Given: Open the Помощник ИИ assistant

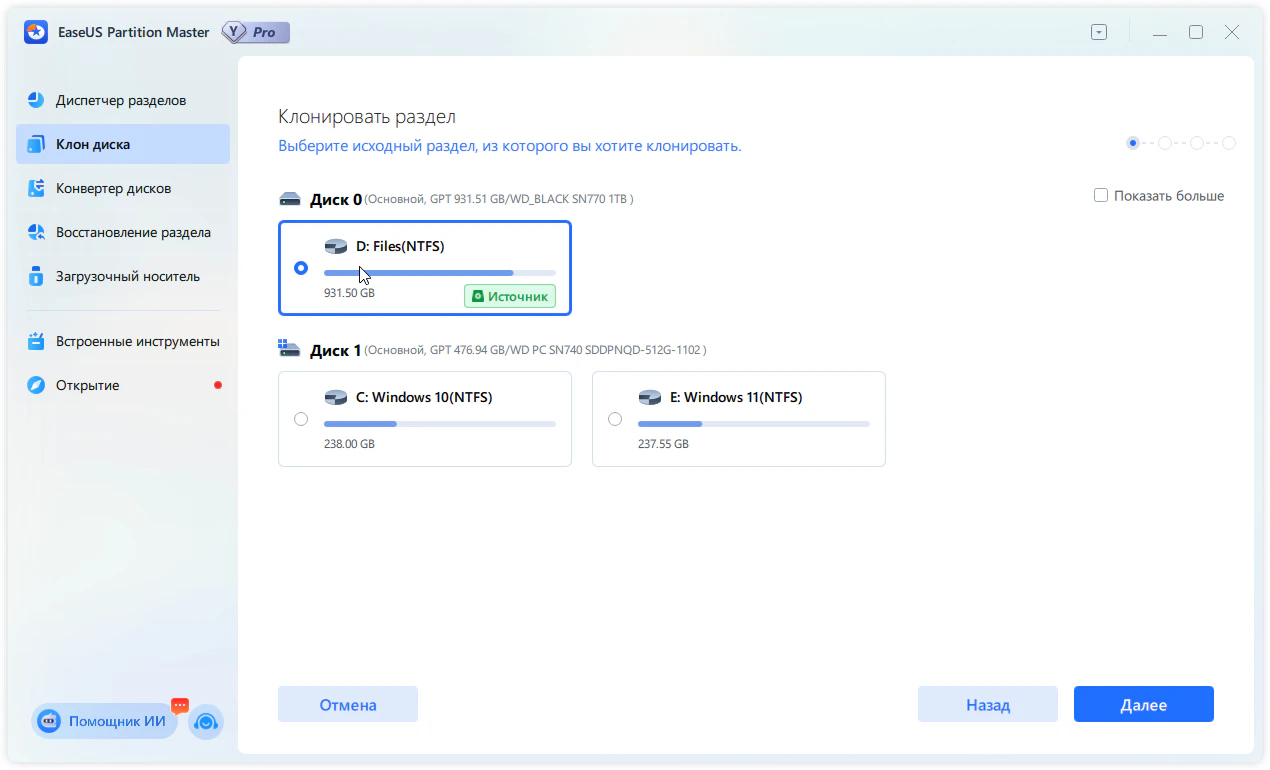Looking at the screenshot, I should tap(105, 721).
